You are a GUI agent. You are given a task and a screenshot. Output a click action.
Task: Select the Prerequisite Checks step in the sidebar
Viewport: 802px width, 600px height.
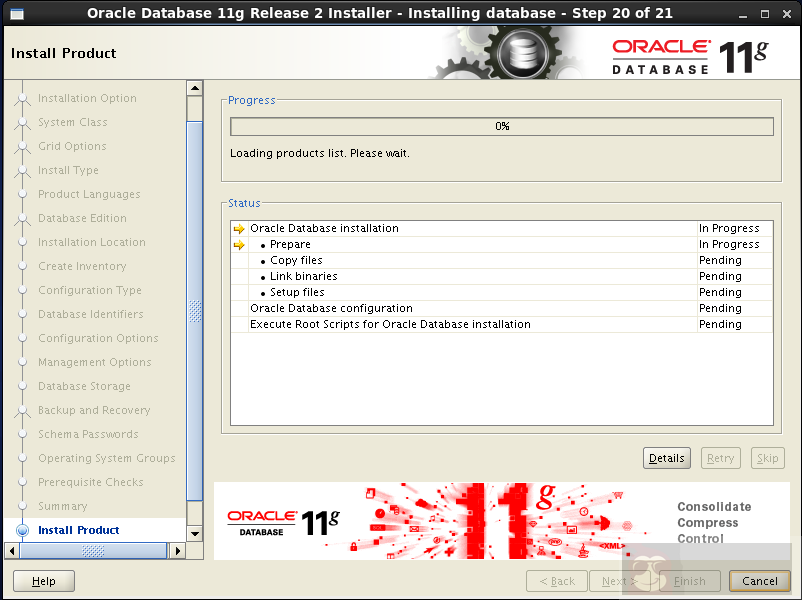tap(90, 482)
